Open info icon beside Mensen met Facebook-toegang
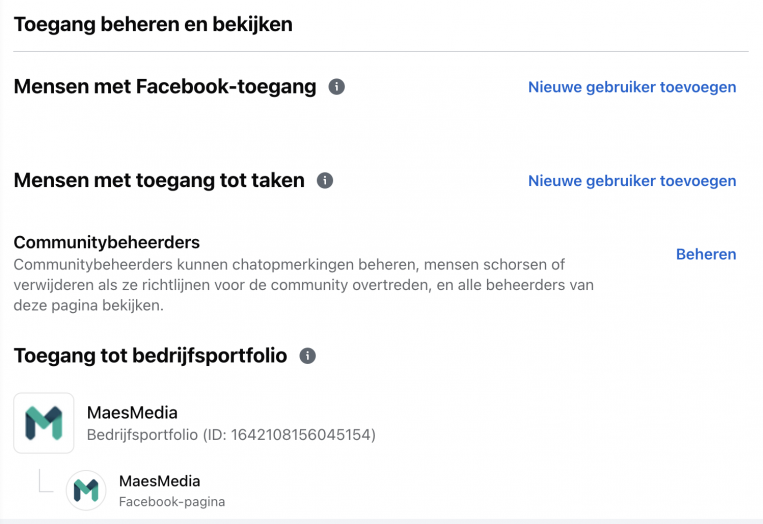Image resolution: width=763 pixels, height=524 pixels. tap(336, 87)
